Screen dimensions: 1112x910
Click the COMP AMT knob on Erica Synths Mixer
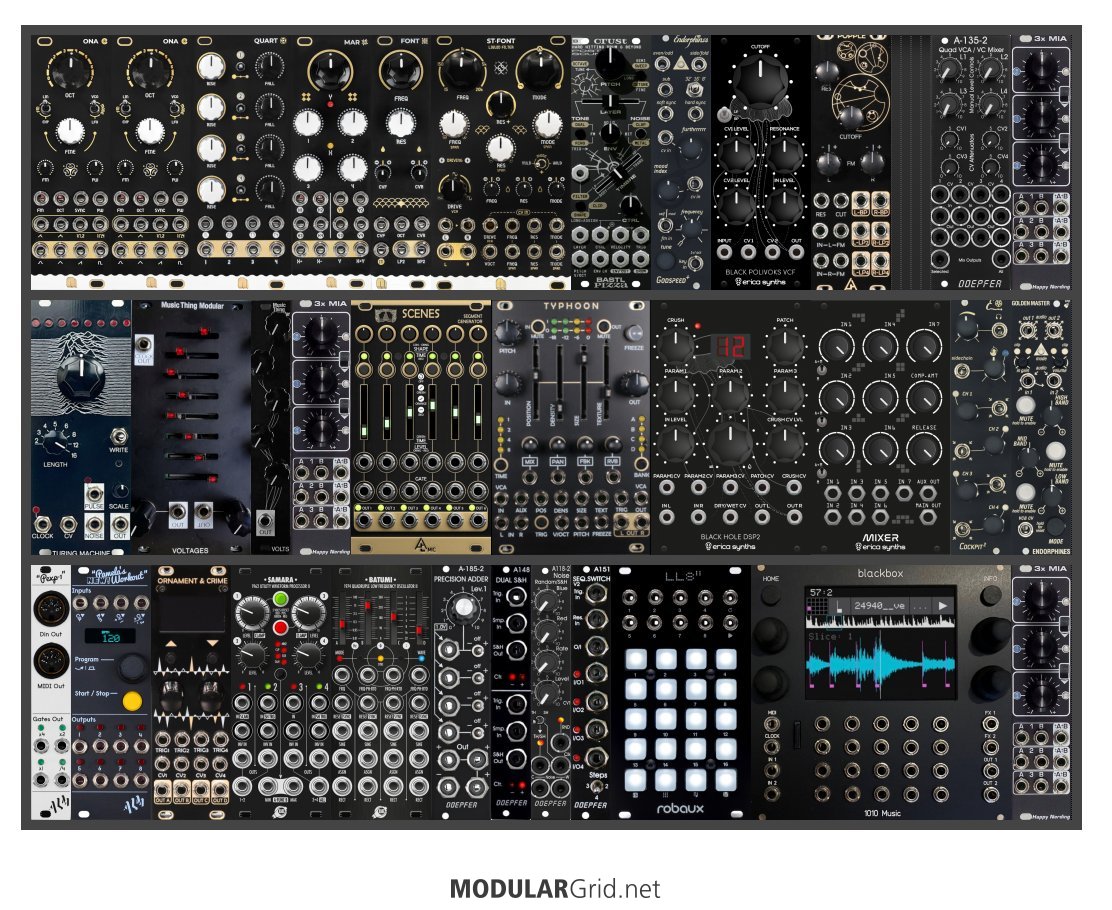(924, 398)
